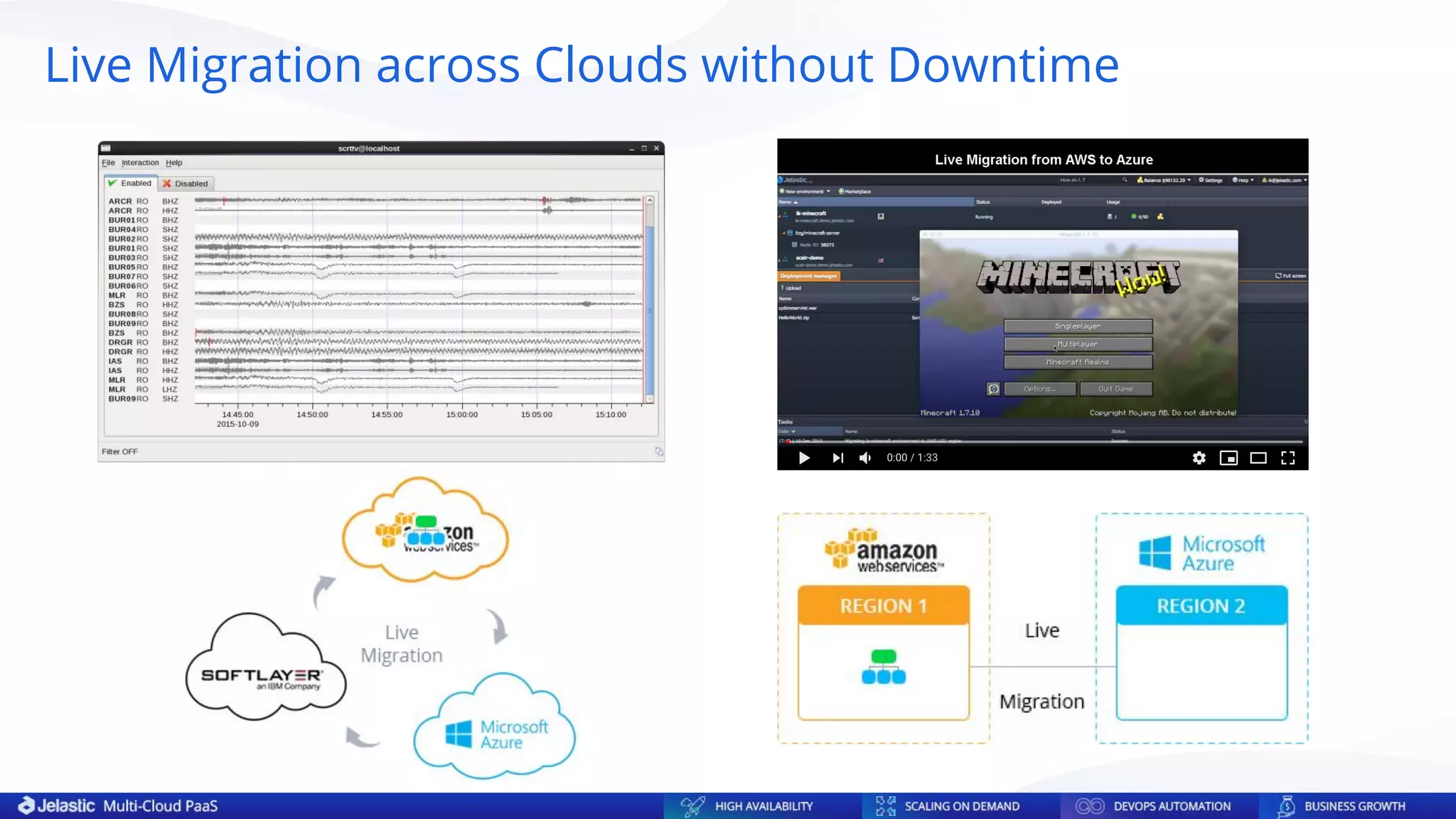Click the Jelastic logo in footer
1456x819 pixels.
(x=56, y=805)
